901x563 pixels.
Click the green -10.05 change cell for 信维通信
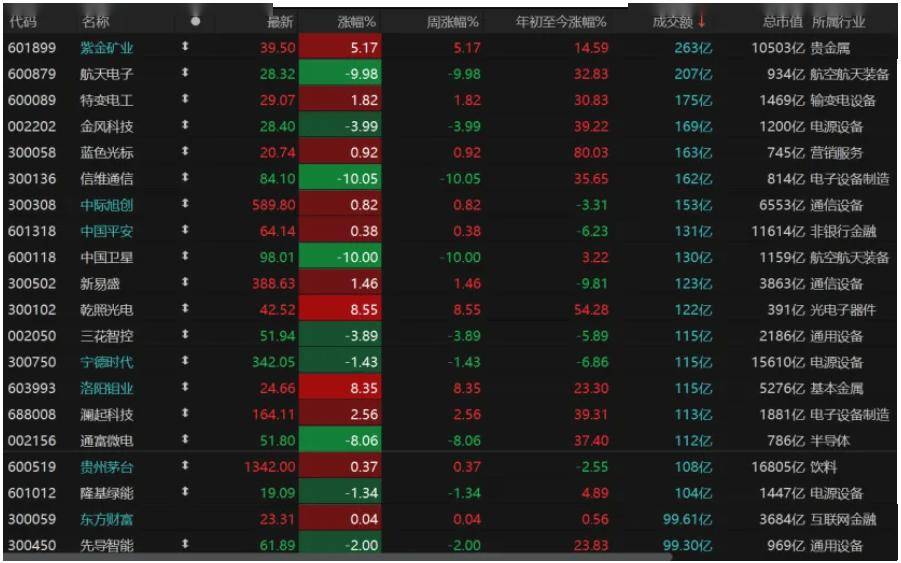(x=340, y=179)
